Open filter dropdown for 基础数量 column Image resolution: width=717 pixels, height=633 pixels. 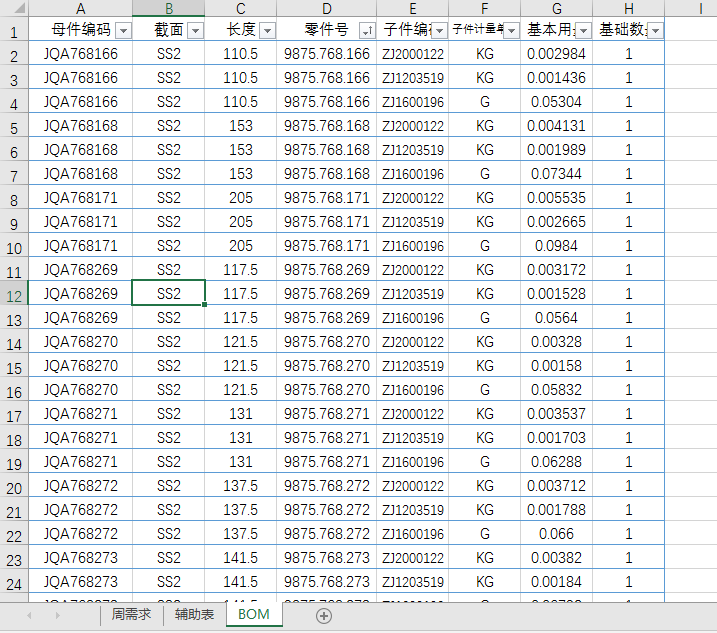(x=656, y=31)
